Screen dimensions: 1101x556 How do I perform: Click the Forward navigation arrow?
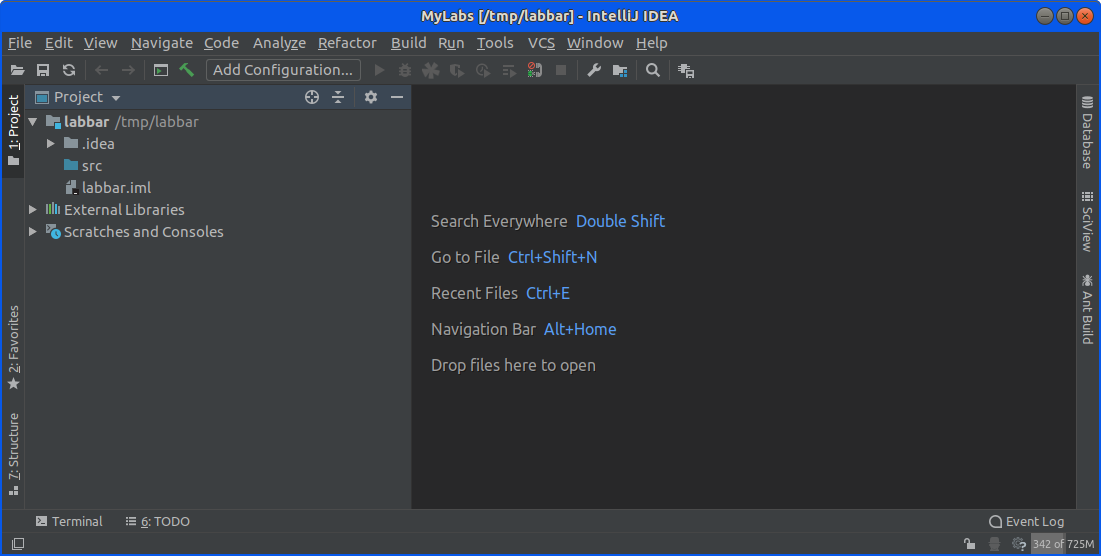[x=128, y=70]
